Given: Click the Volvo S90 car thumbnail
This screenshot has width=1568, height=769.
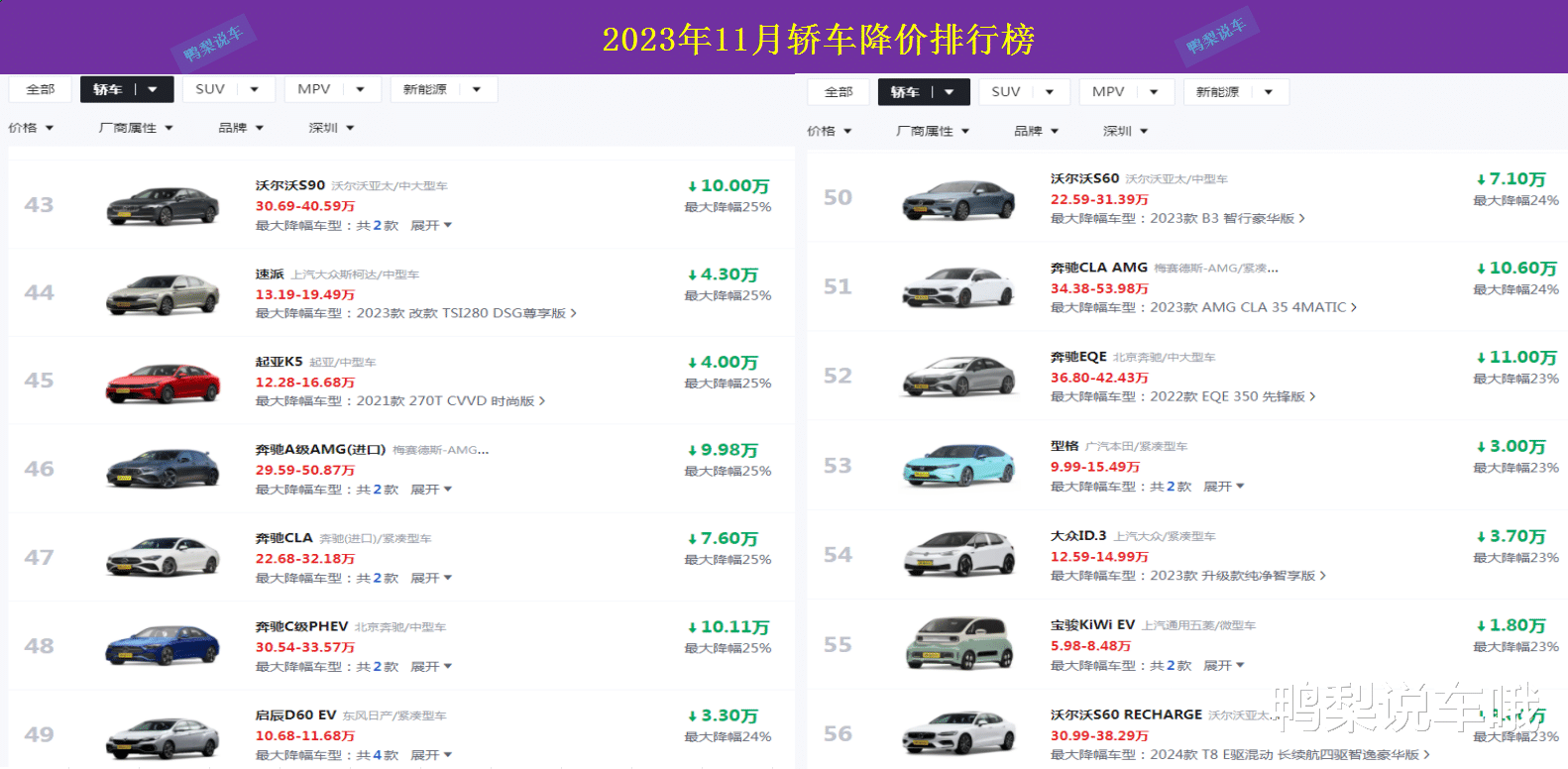Looking at the screenshot, I should click(163, 206).
